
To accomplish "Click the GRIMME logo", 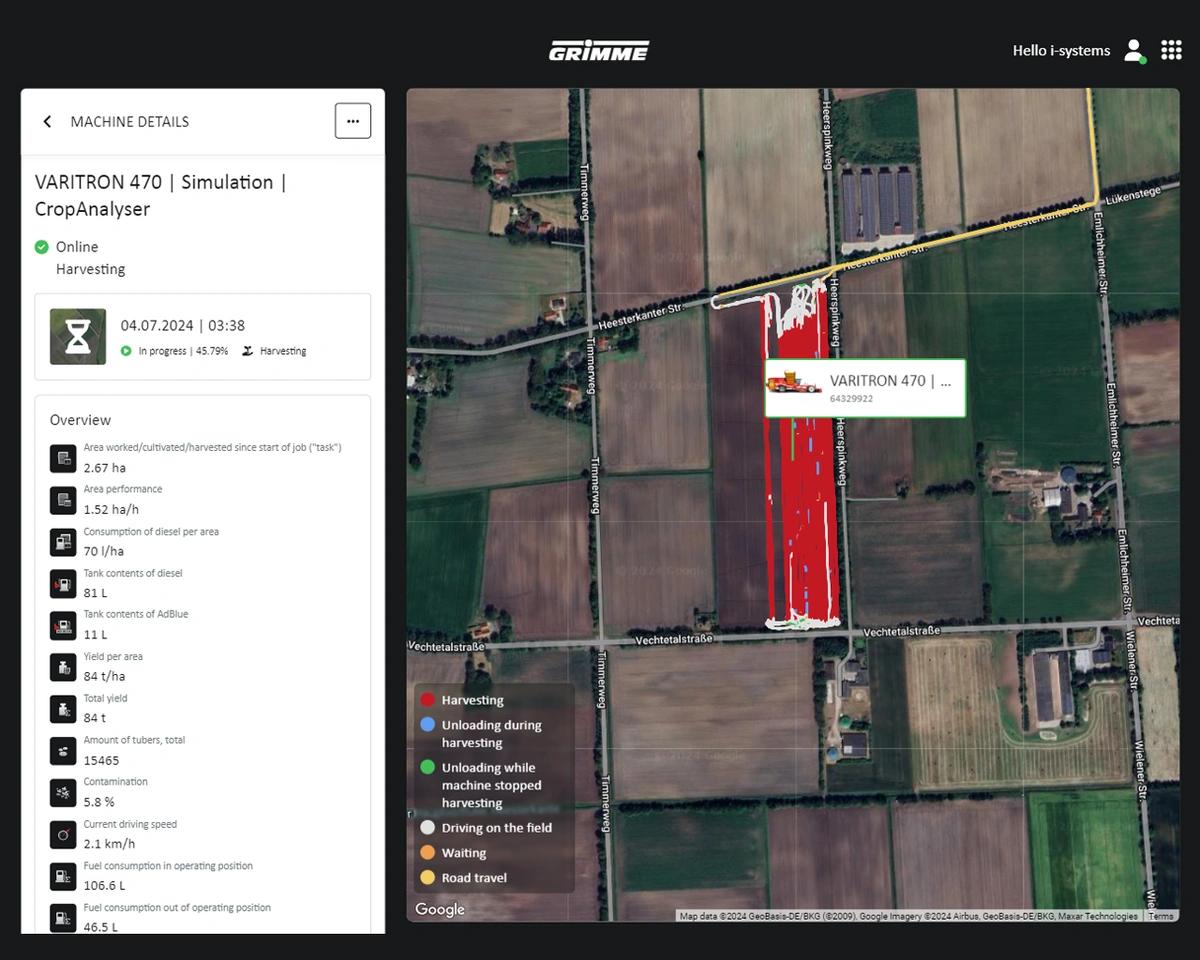I will [599, 50].
